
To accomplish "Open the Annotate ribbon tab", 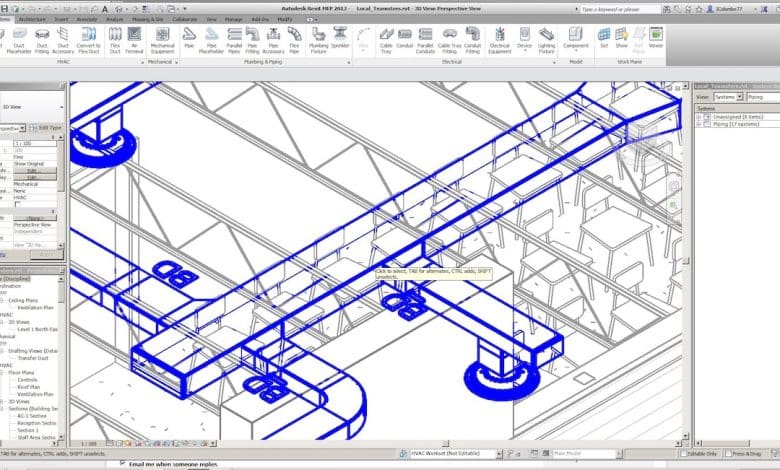I will 87,19.
